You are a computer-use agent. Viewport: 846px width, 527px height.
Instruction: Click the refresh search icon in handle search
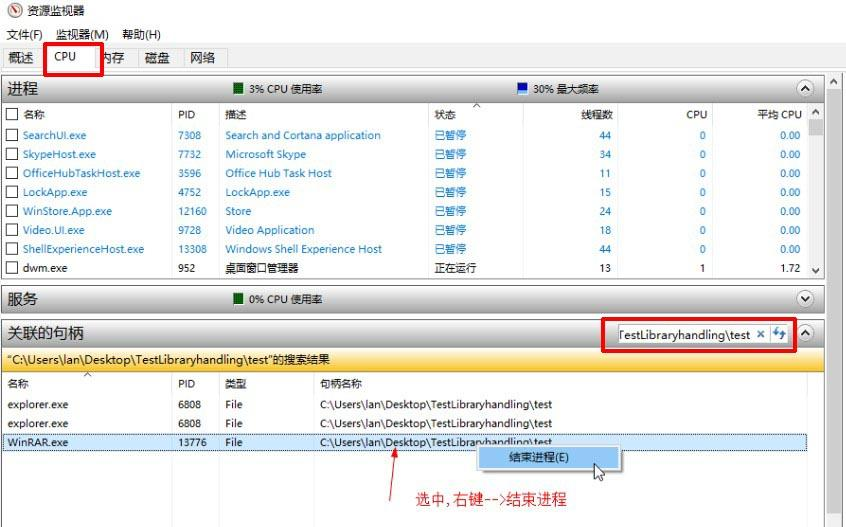[x=779, y=334]
